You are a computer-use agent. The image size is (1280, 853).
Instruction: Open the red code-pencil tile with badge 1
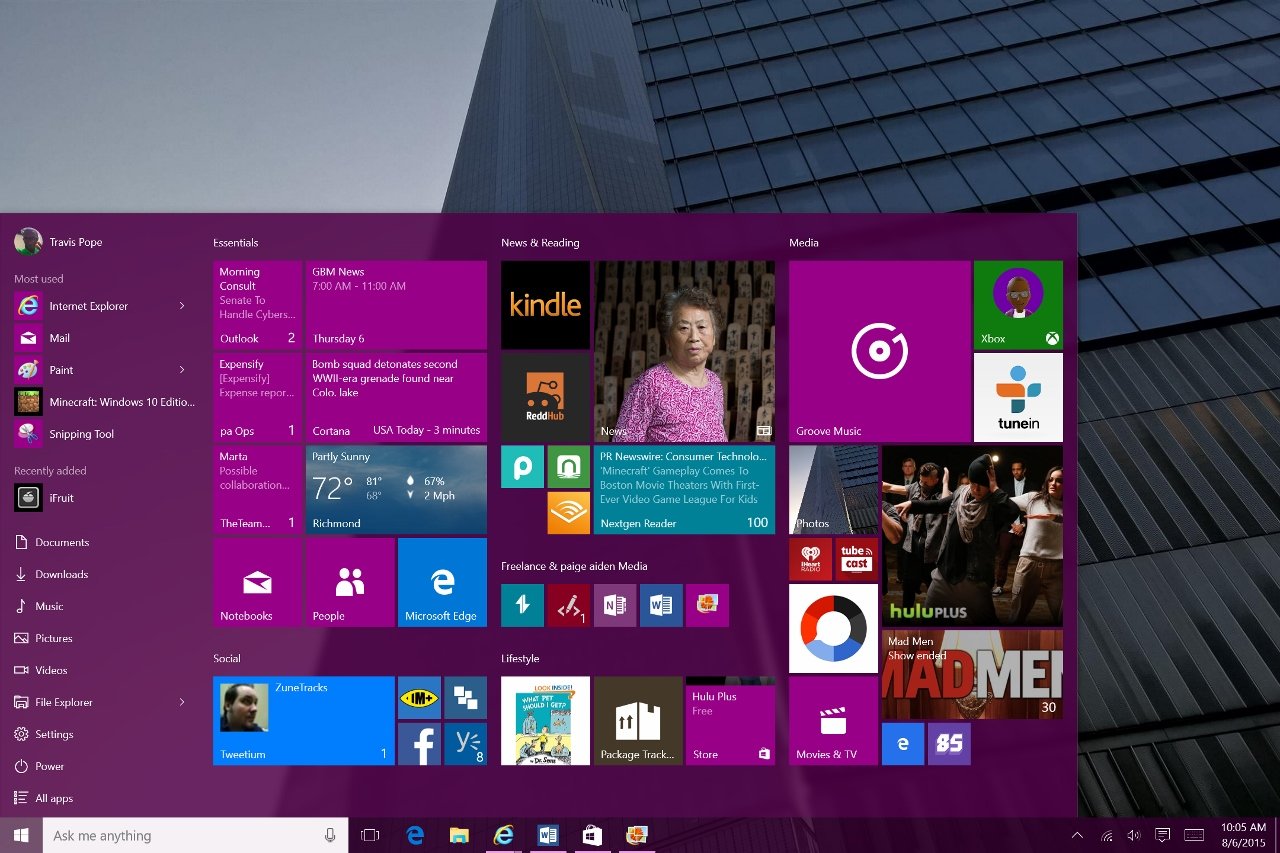[568, 605]
